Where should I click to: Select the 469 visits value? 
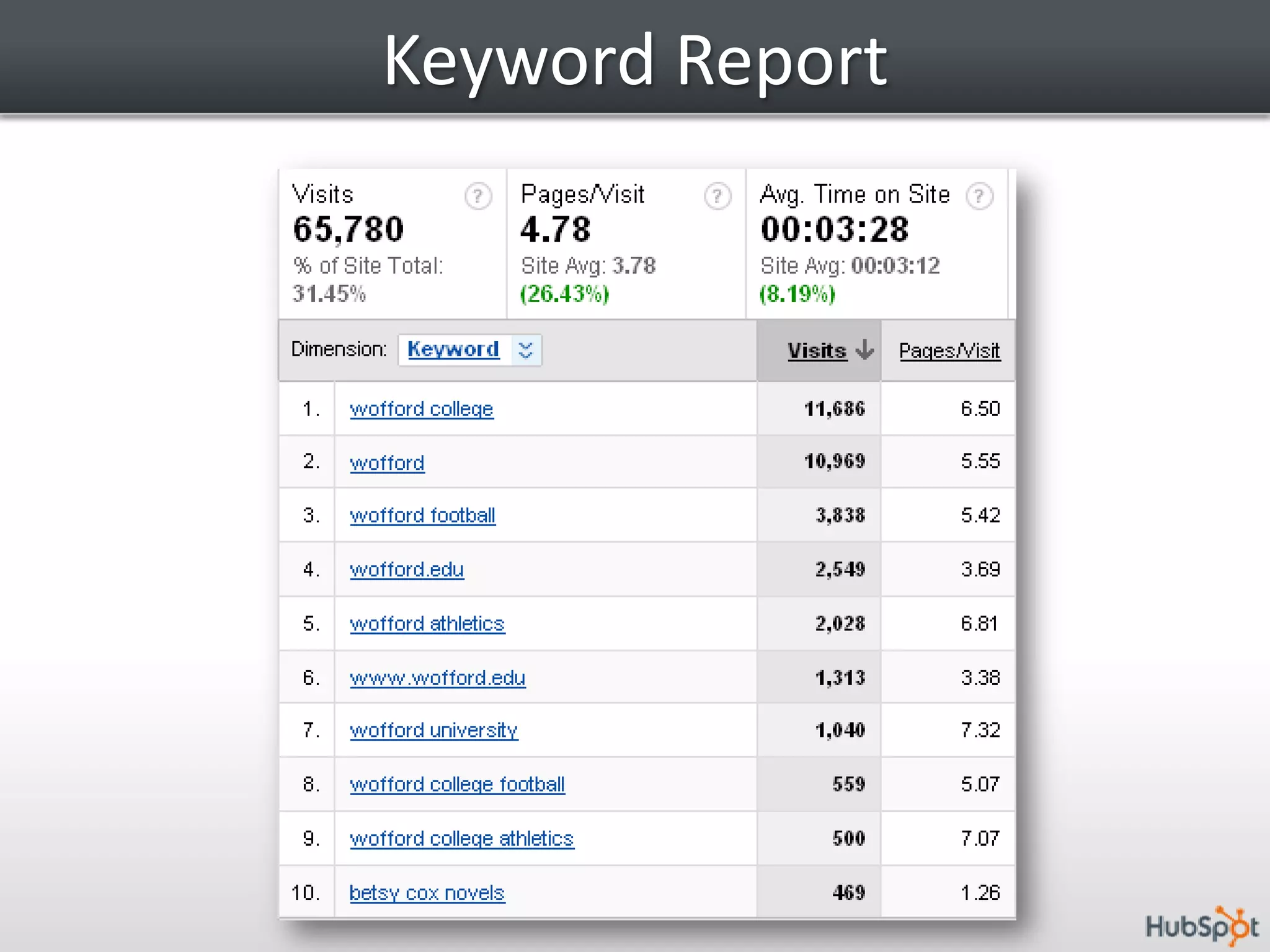(848, 892)
